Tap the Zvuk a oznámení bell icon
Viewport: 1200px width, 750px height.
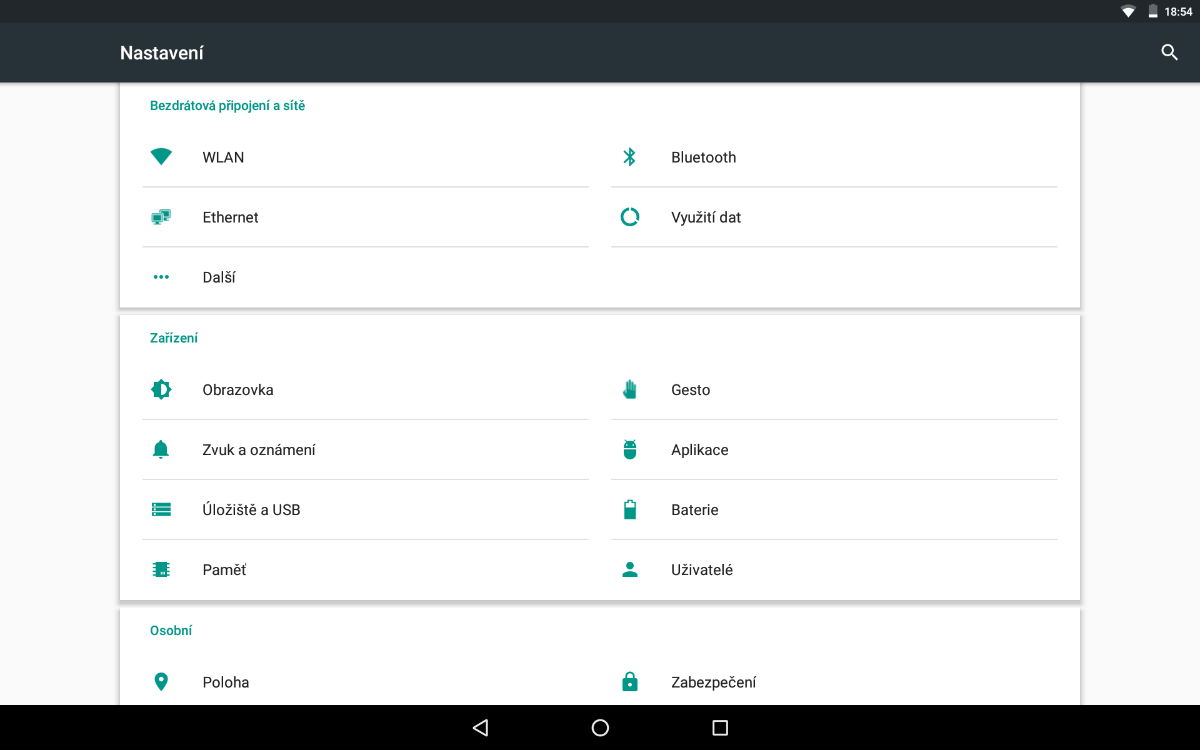(x=161, y=450)
